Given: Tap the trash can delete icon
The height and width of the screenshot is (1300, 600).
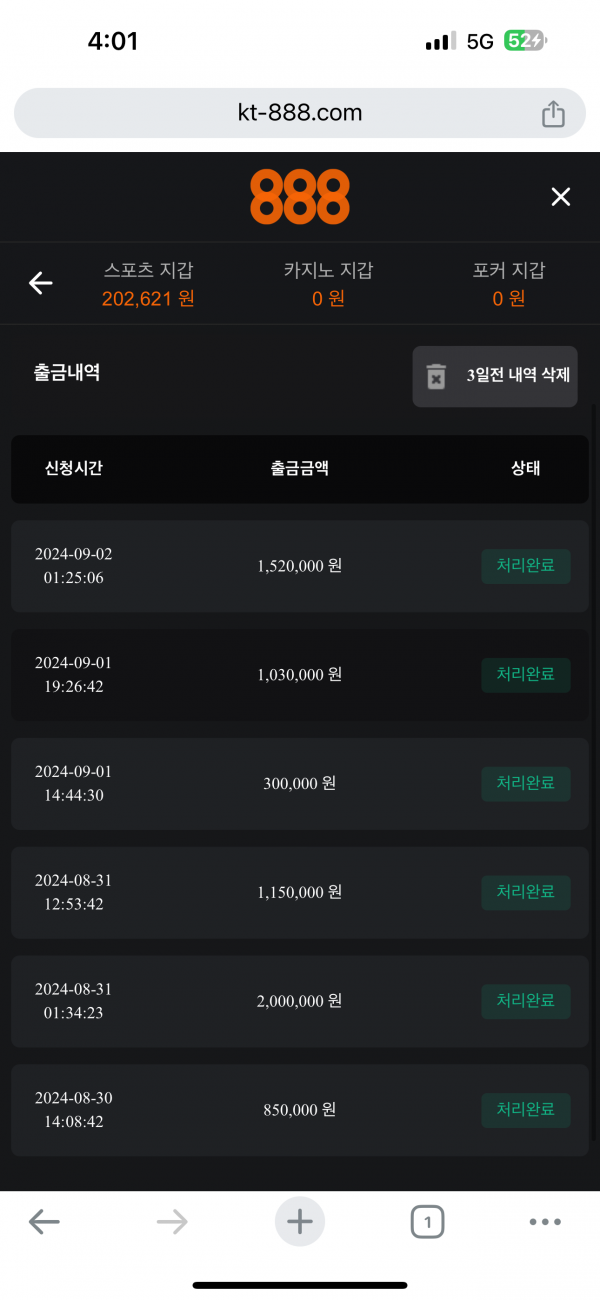Looking at the screenshot, I should [436, 377].
